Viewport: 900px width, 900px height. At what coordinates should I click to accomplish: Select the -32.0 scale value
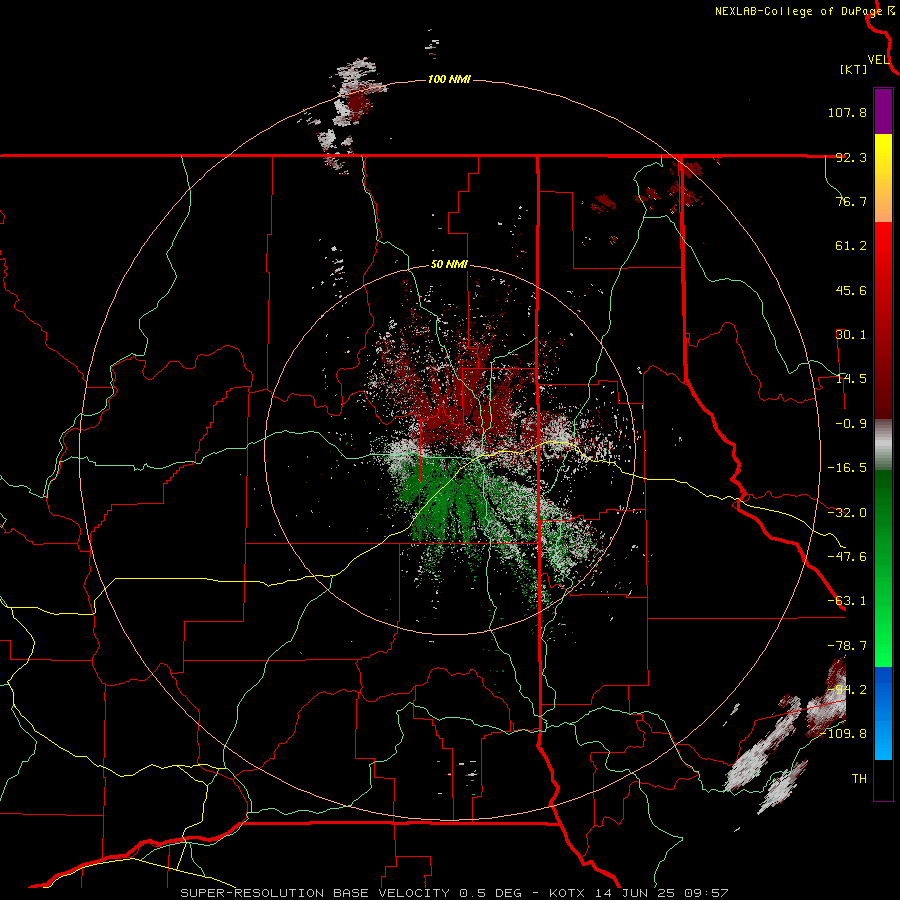point(847,513)
